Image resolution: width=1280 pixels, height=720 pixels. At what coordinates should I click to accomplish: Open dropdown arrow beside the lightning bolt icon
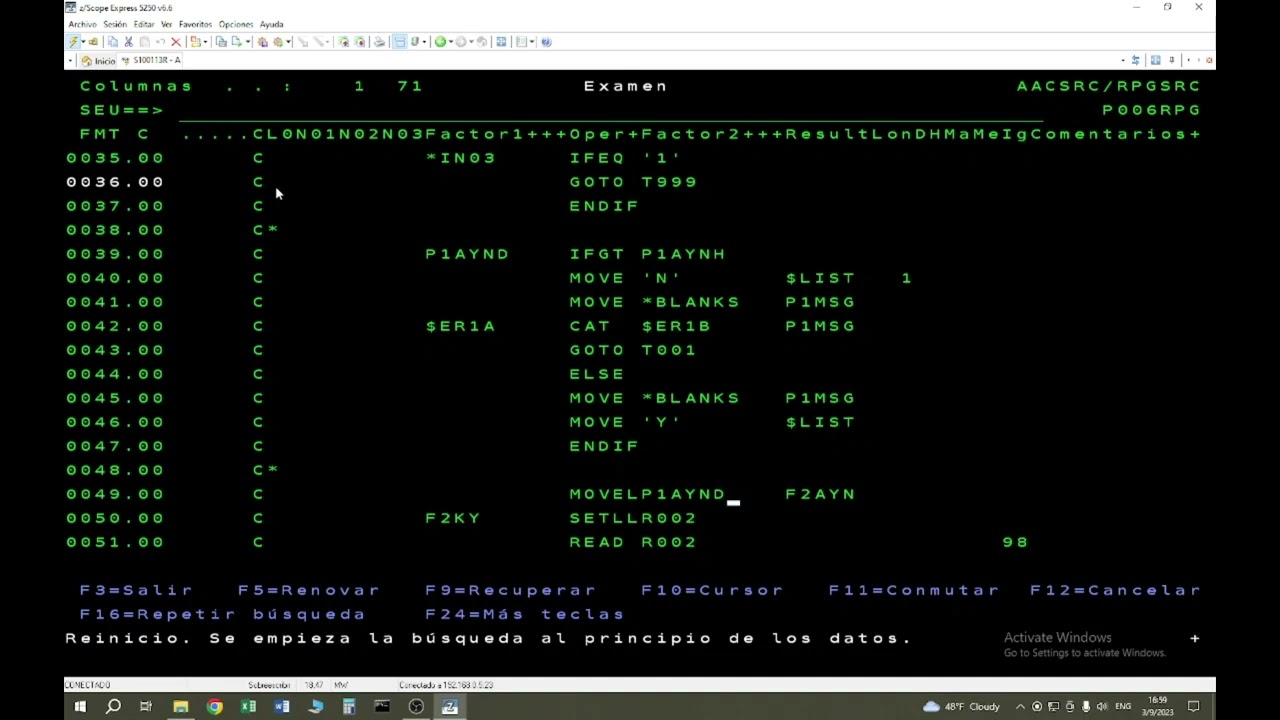click(x=83, y=42)
